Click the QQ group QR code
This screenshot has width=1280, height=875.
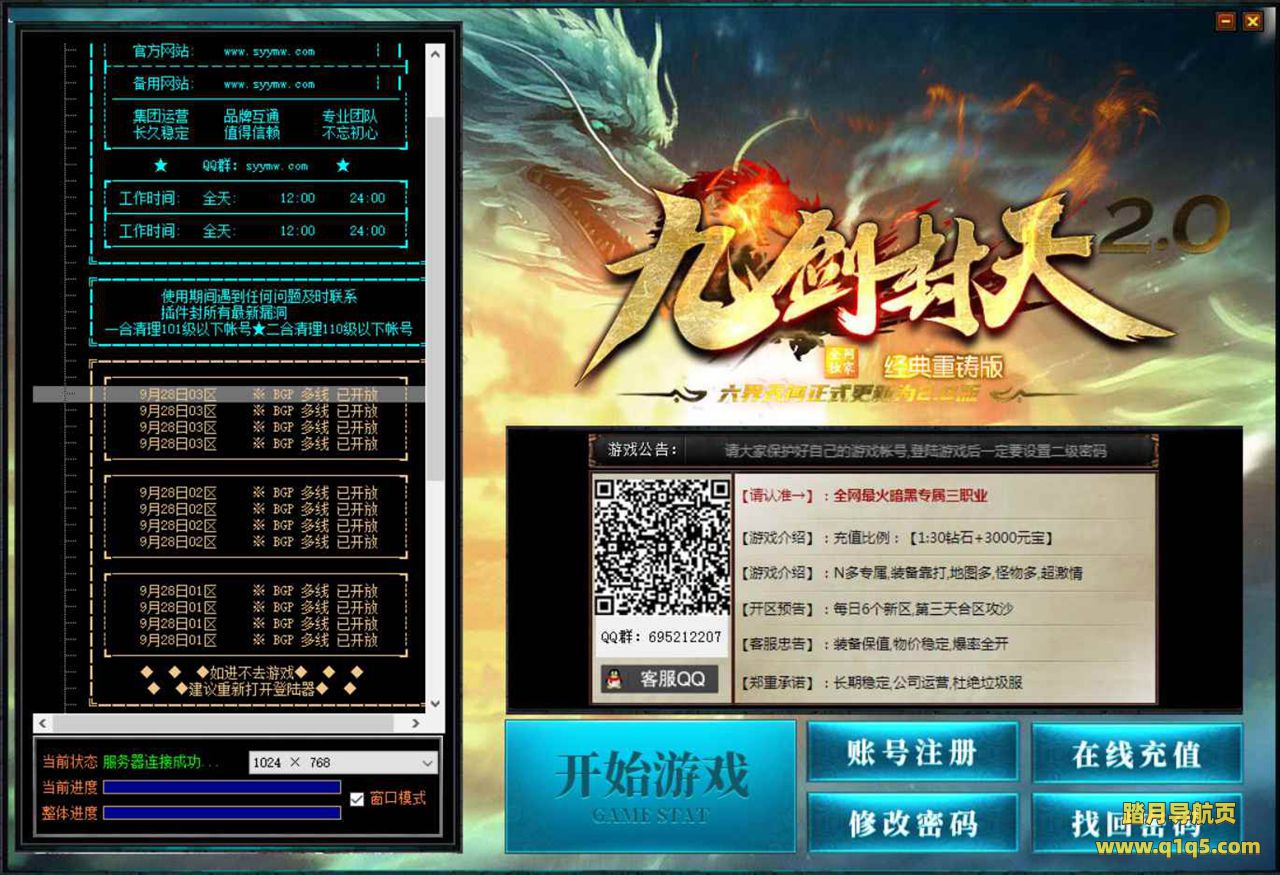coord(660,546)
